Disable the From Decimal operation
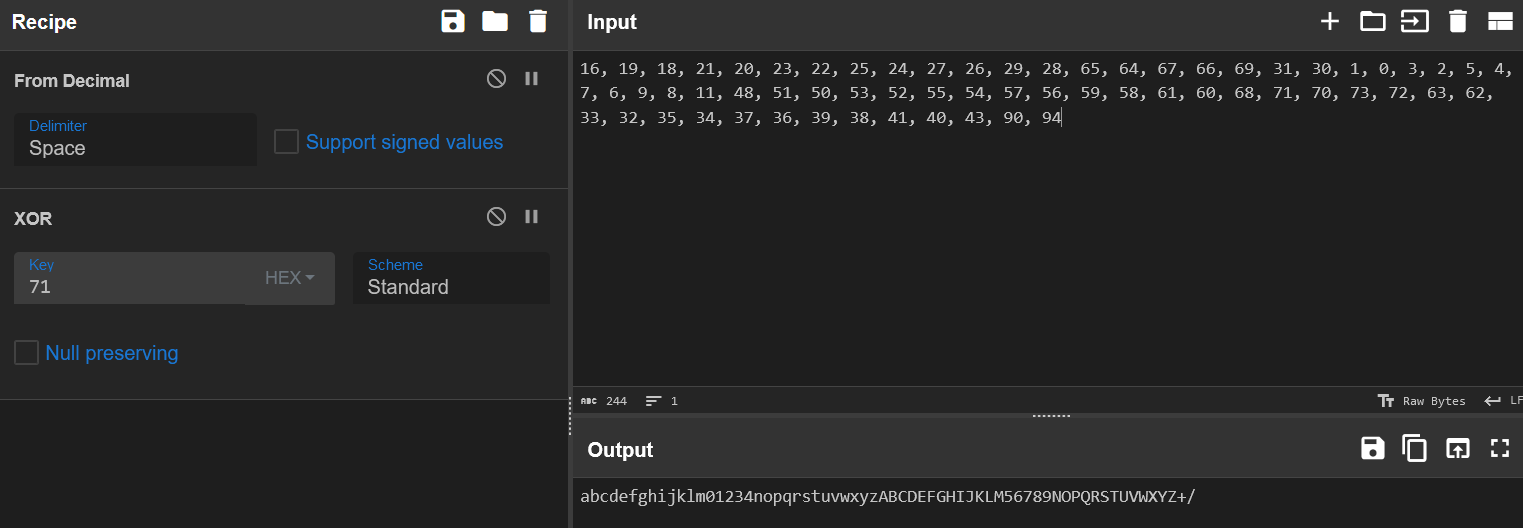The height and width of the screenshot is (528, 1523). tap(496, 79)
